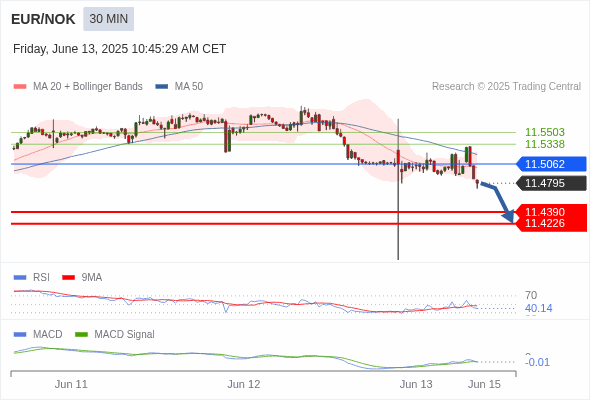The image size is (590, 400).
Task: Click the MACD Signal legend label
Action: tap(124, 335)
